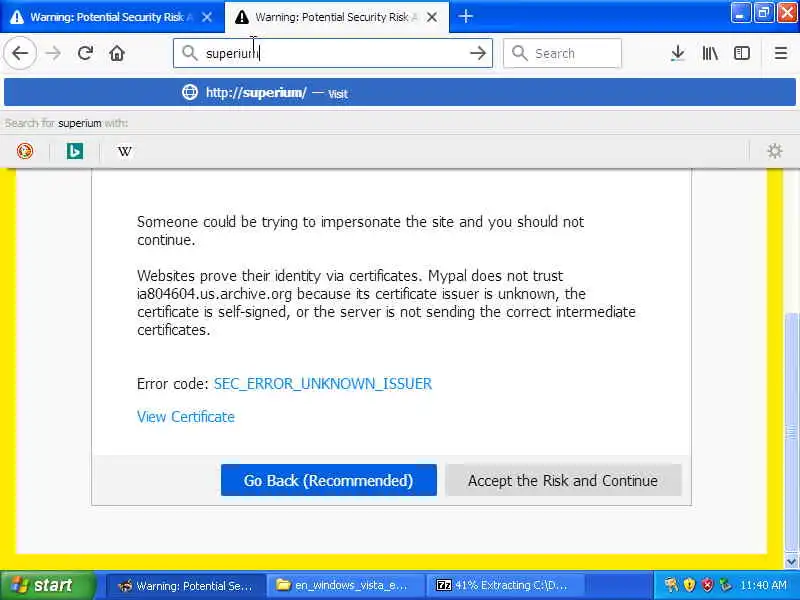Select the second Warning: Potential Security Risk tab
Viewport: 800px width, 600px height.
[x=337, y=17]
